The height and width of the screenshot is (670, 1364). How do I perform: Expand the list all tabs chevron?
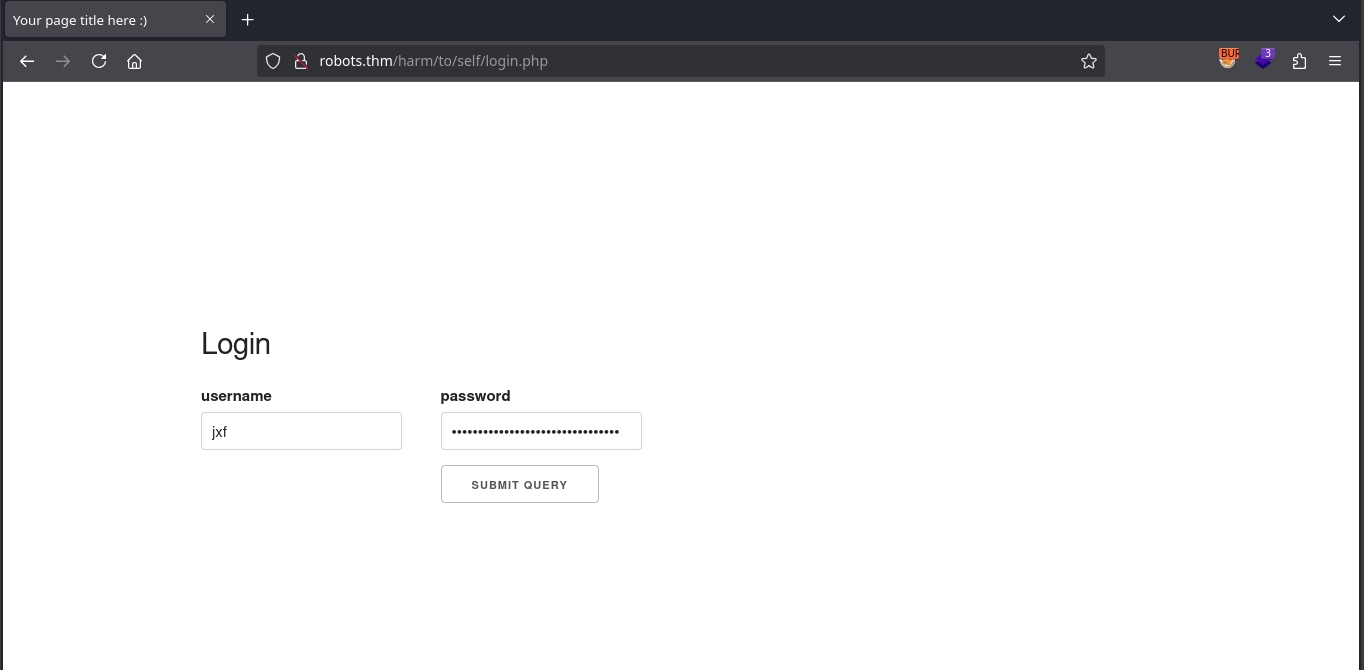tap(1339, 19)
